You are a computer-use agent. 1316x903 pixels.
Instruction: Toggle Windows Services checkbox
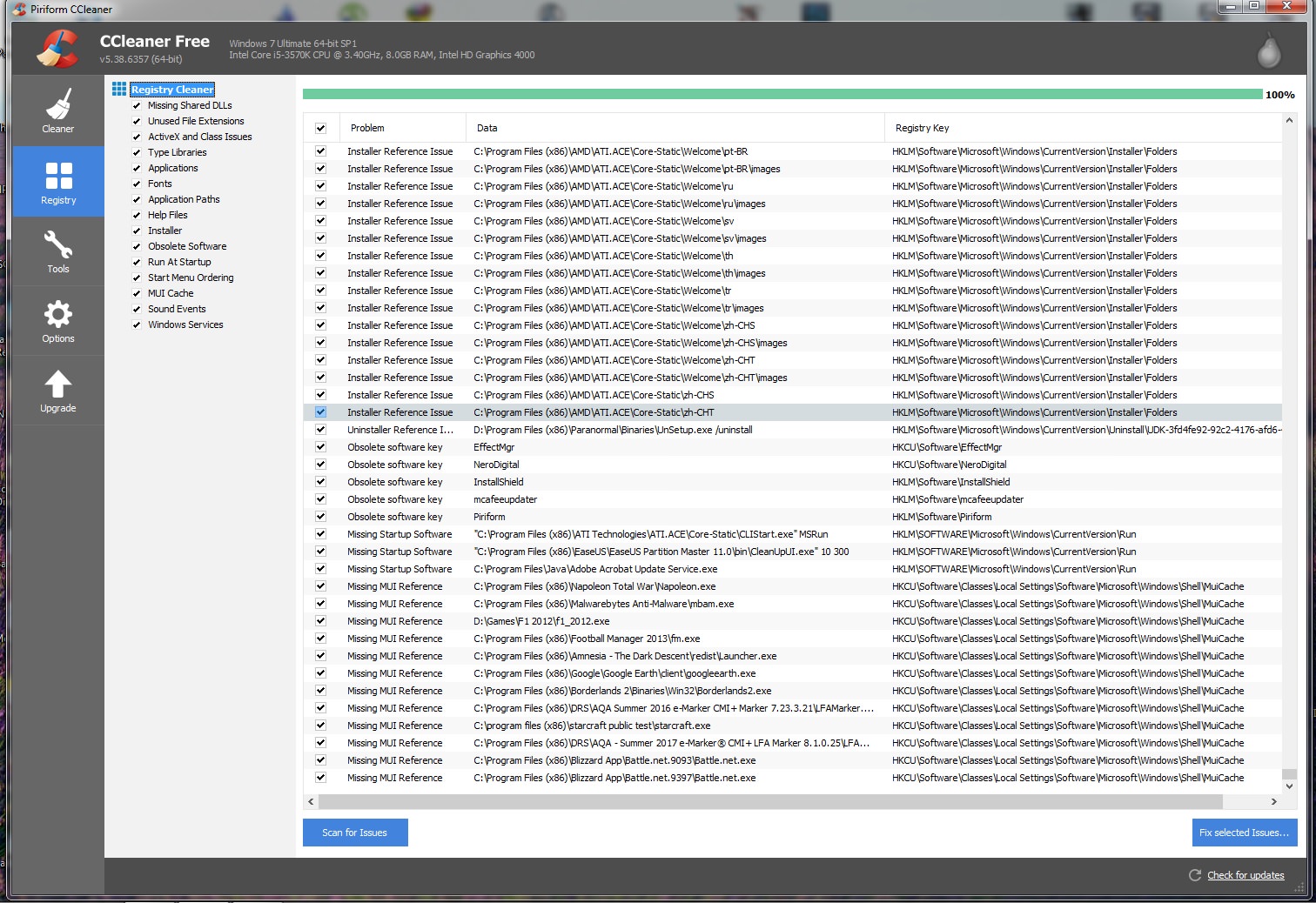click(137, 324)
